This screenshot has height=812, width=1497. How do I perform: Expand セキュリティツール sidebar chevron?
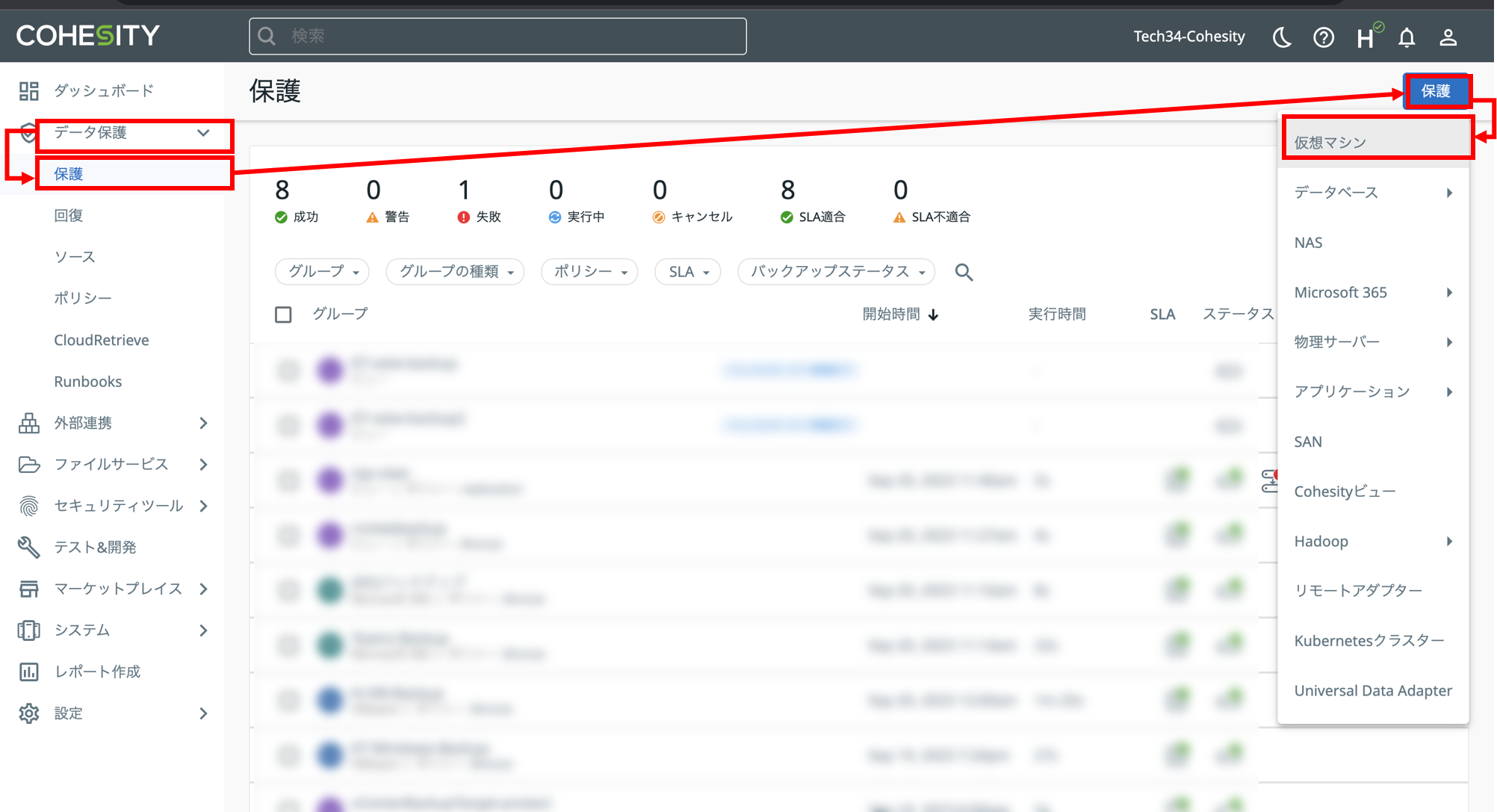(203, 506)
